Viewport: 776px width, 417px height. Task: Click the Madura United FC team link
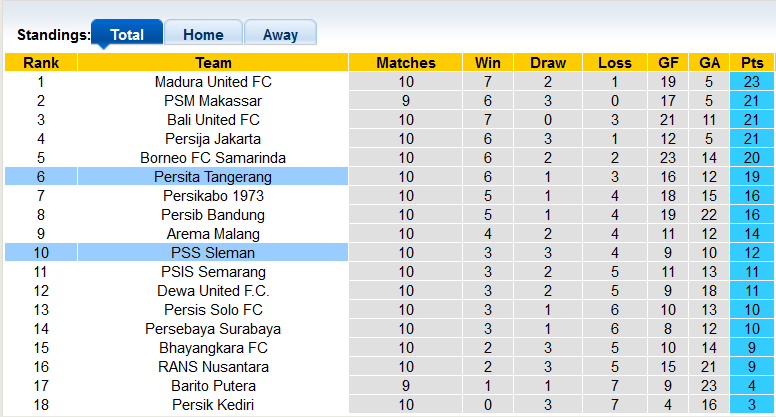coord(213,82)
